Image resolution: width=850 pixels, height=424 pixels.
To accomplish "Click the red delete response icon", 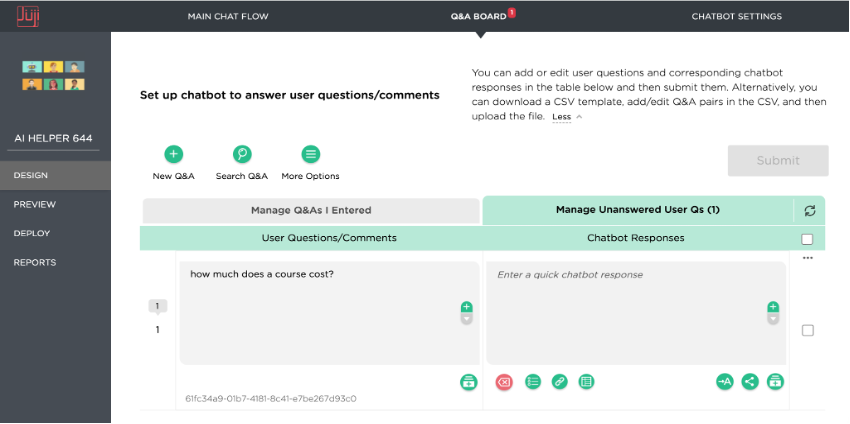I will (504, 382).
